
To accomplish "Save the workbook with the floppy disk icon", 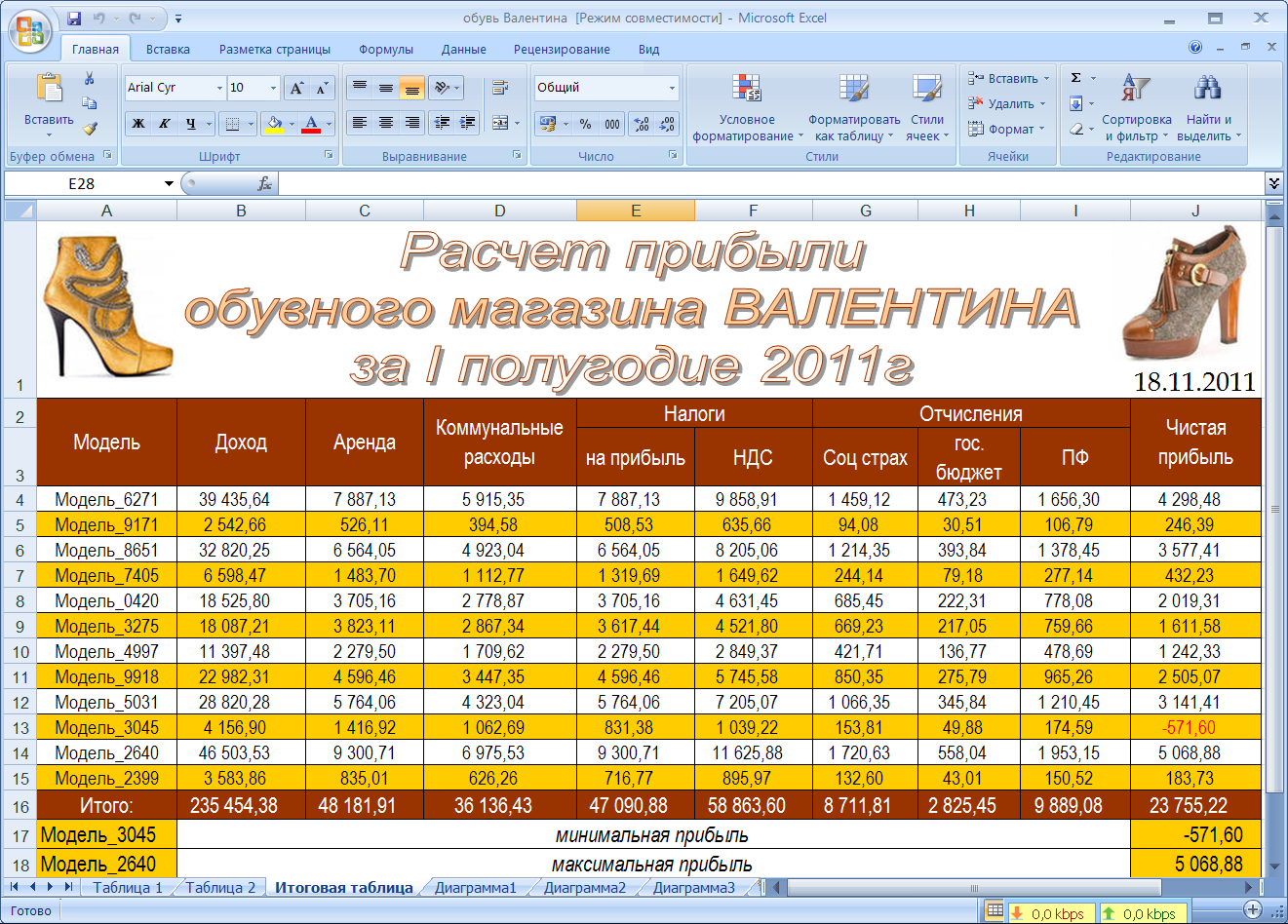I will click(x=75, y=19).
